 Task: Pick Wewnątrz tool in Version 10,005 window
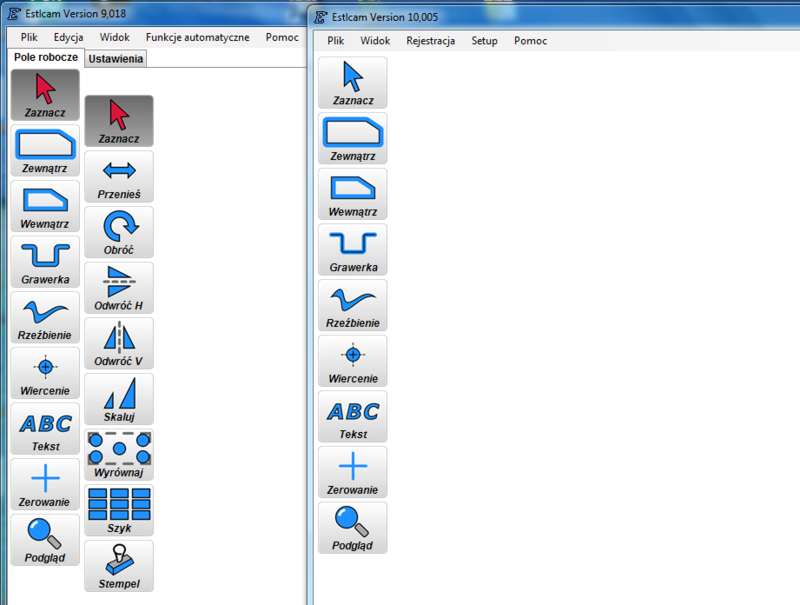[353, 194]
